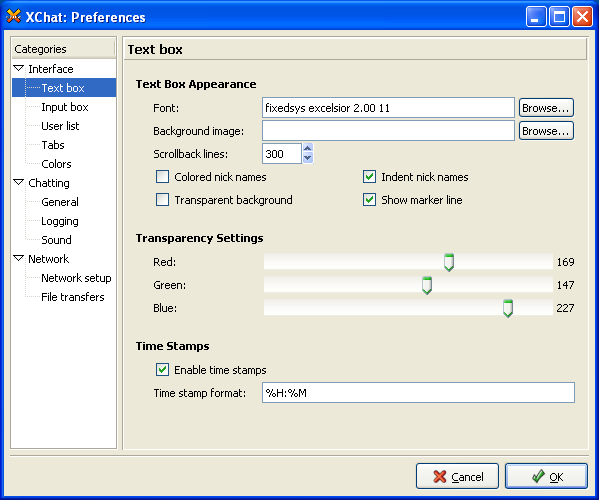
Task: Click the Transparency Settings heading
Action: 199,238
